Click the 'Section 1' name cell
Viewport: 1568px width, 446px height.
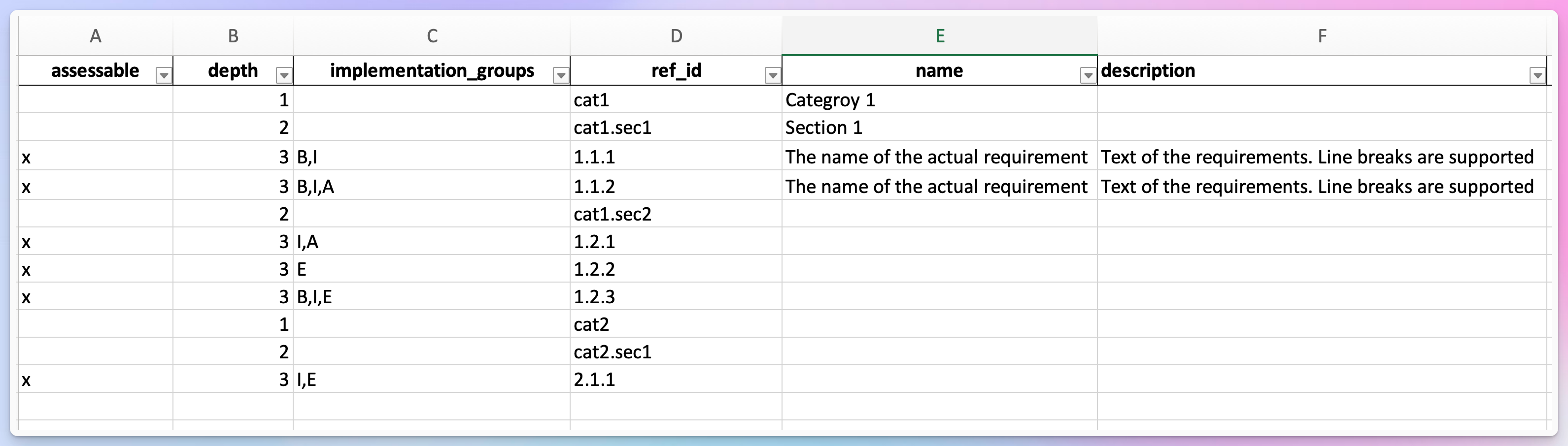tap(939, 127)
